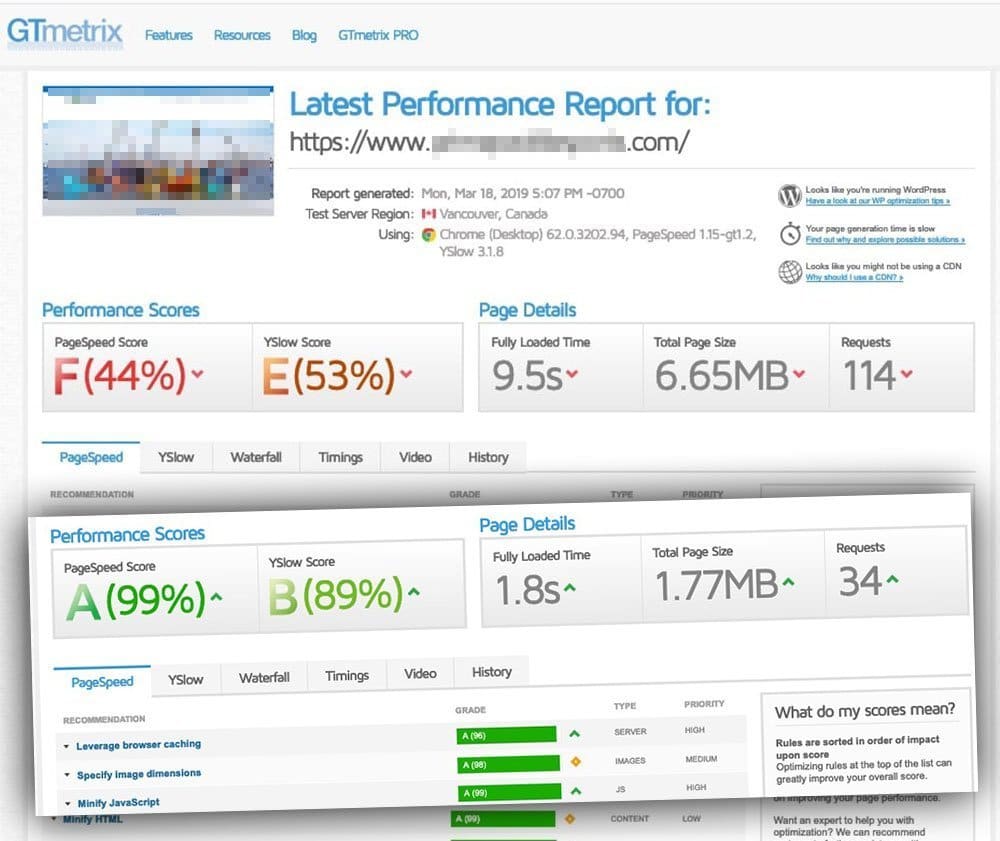This screenshot has height=841, width=1000.
Task: Open GTmetrix PRO page
Action: coord(378,35)
